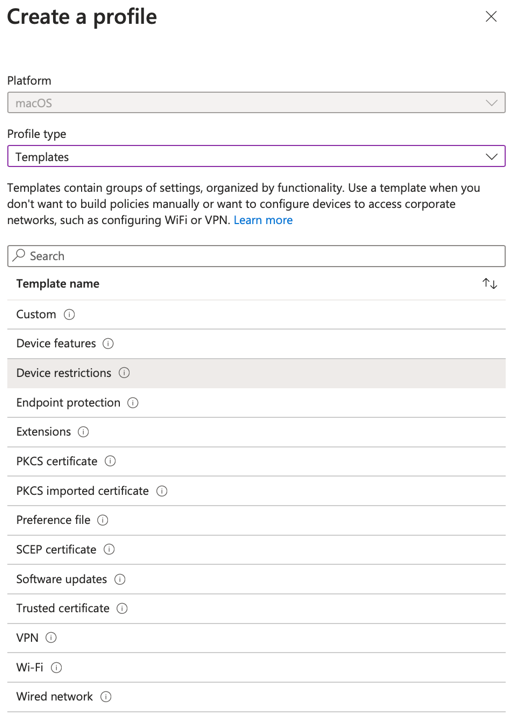Show info for SCEP certificate
This screenshot has width=519, height=725.
pos(109,549)
